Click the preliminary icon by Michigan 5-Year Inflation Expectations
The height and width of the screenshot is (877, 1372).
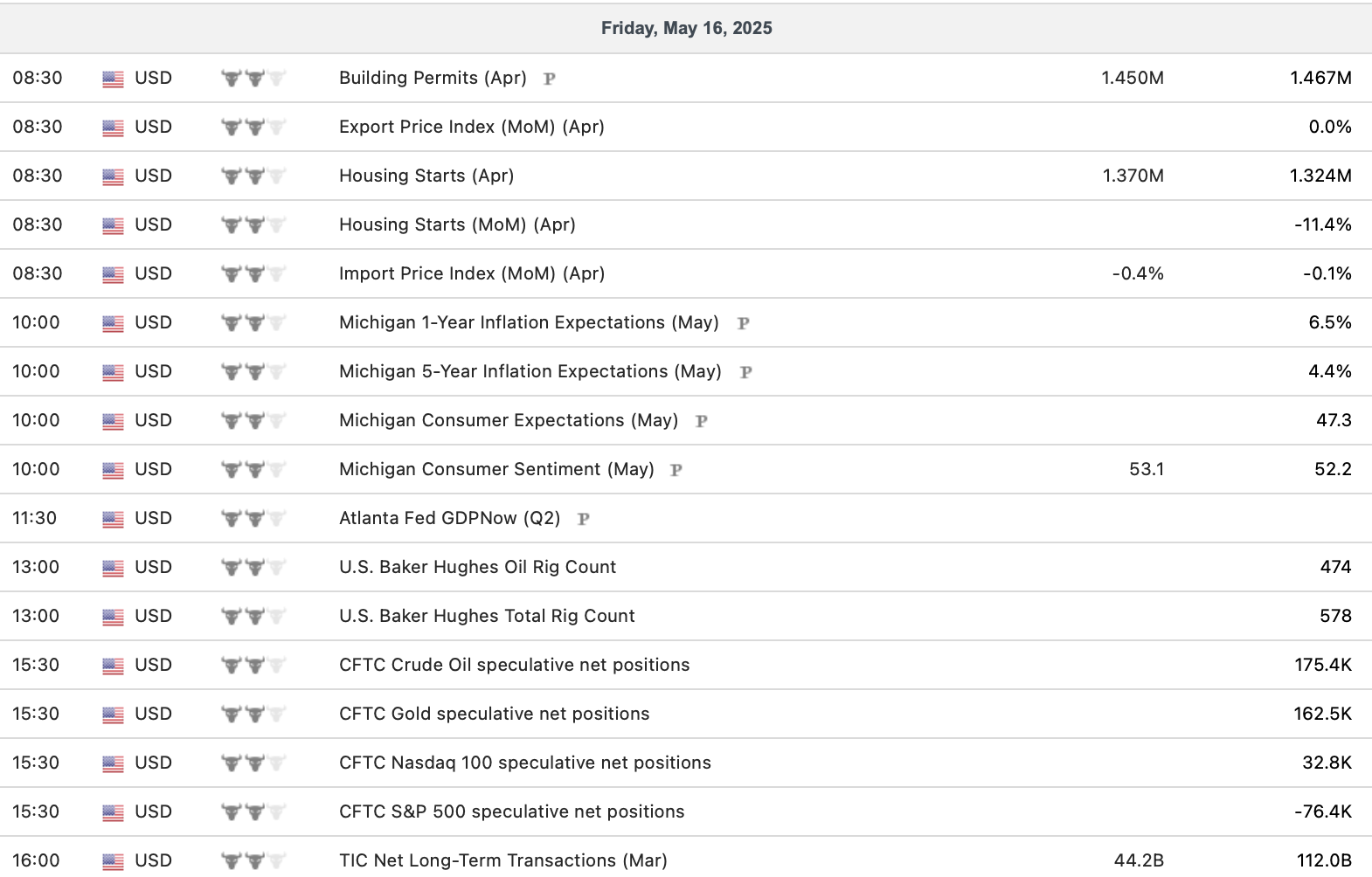pyautogui.click(x=746, y=372)
